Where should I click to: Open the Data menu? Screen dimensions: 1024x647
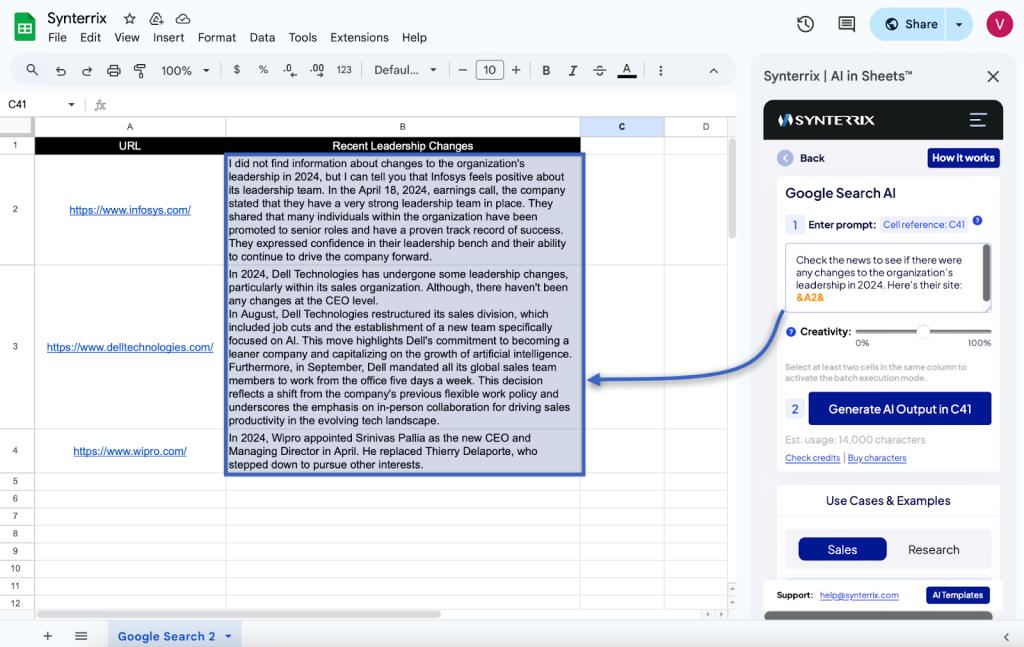(262, 37)
